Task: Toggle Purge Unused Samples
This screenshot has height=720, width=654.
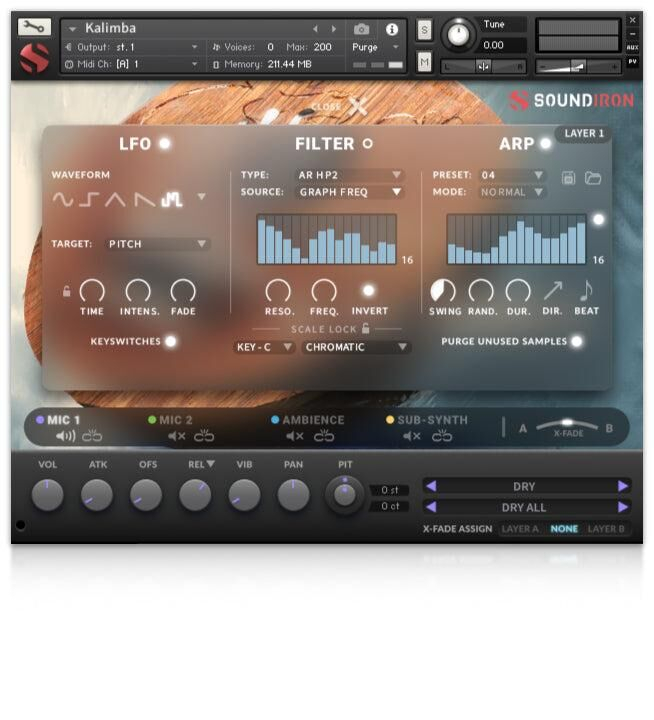Action: pyautogui.click(x=577, y=341)
